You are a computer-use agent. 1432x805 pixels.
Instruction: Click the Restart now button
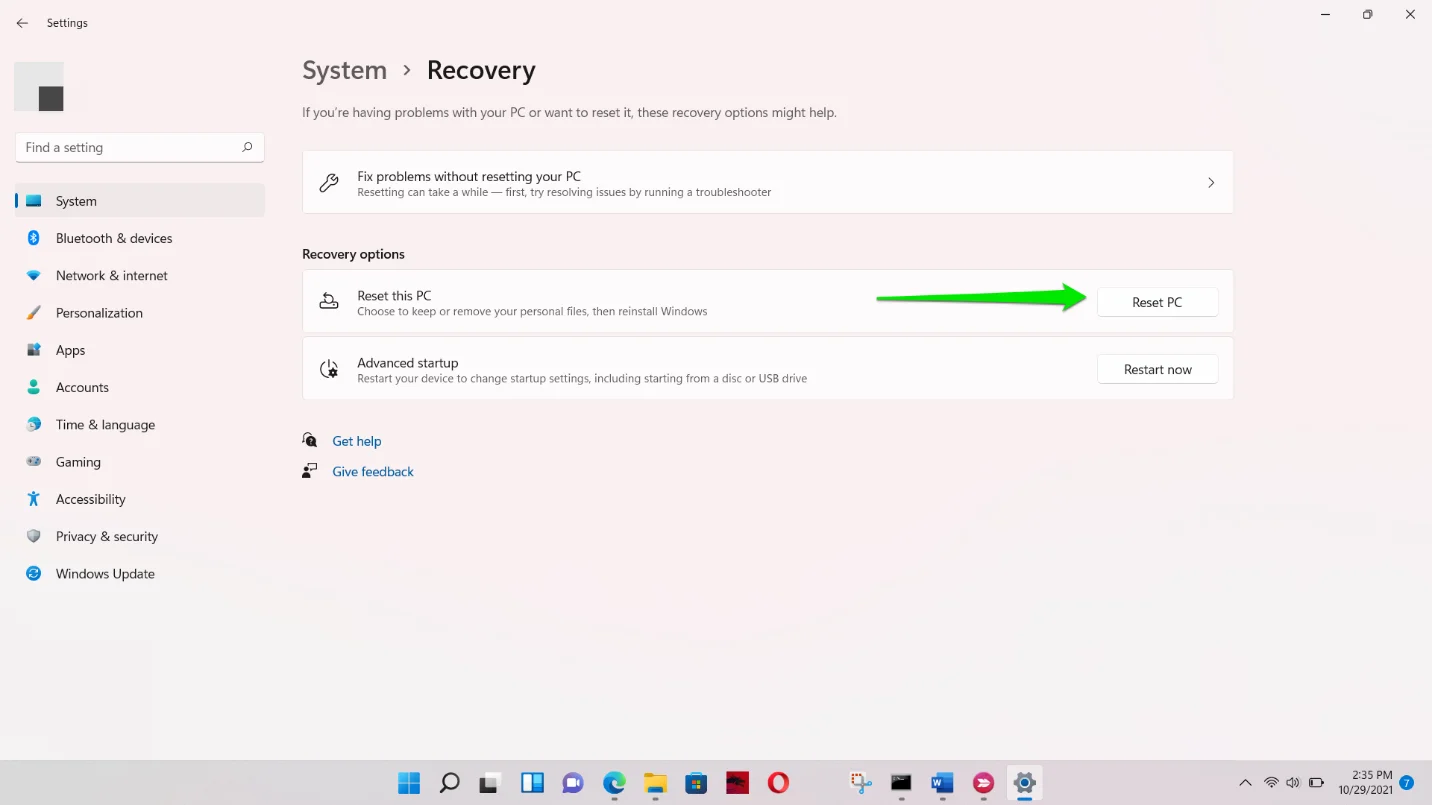click(x=1157, y=369)
